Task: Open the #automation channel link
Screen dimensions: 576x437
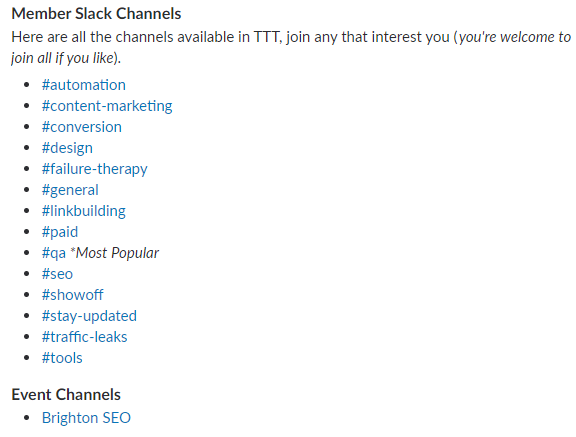Action: 84,85
